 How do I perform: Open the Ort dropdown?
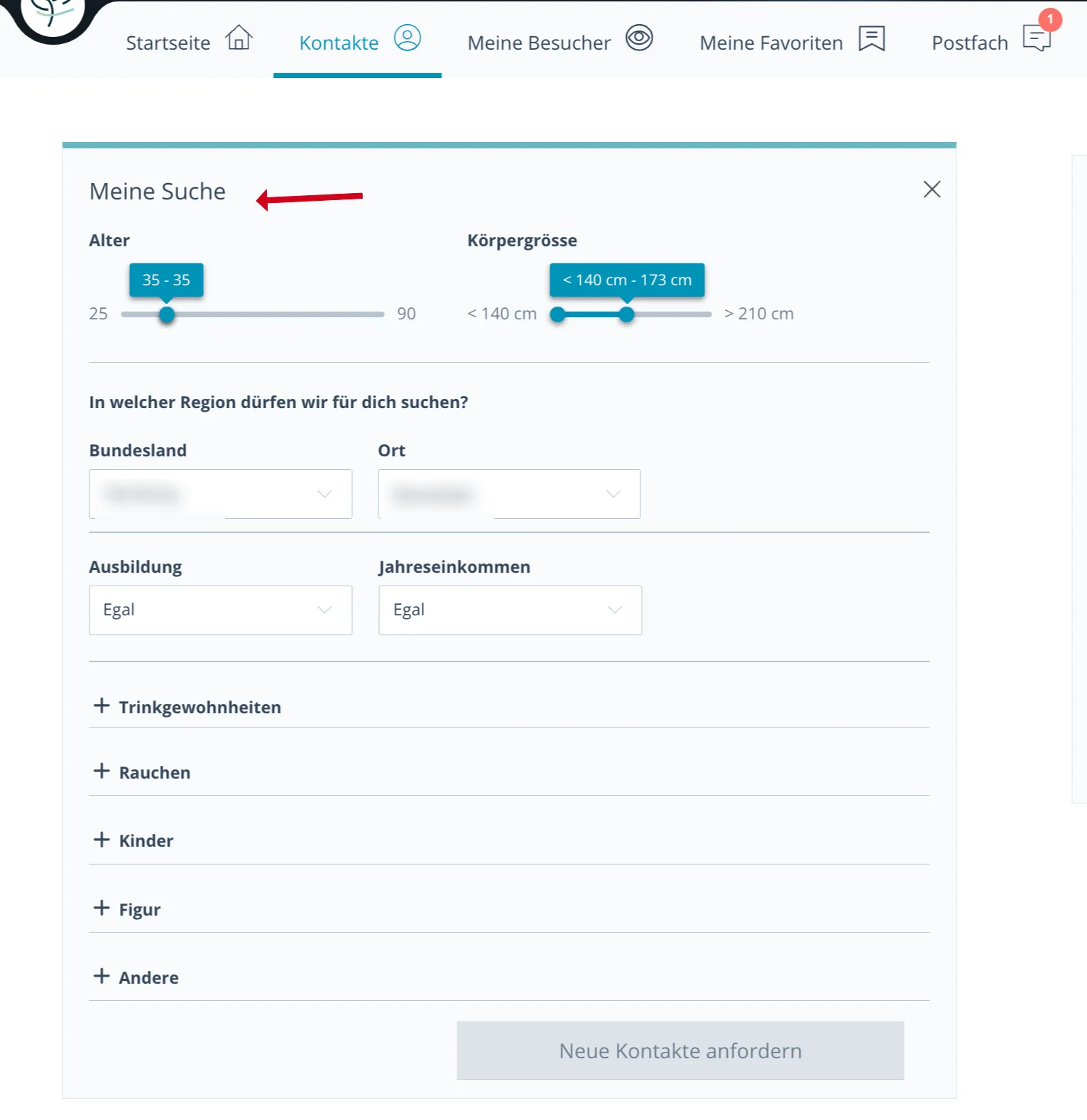click(509, 494)
